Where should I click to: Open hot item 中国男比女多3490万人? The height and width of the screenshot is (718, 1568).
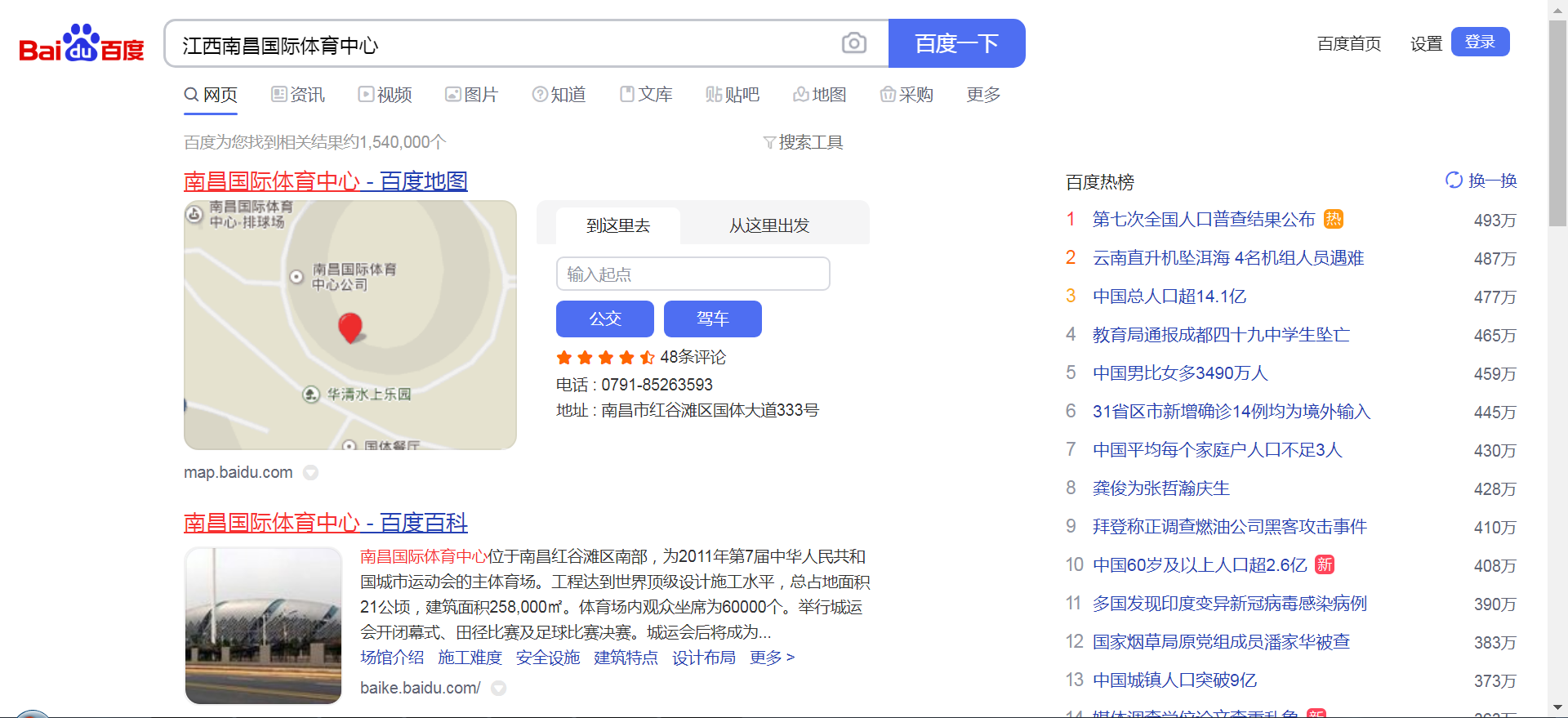[x=1180, y=372]
